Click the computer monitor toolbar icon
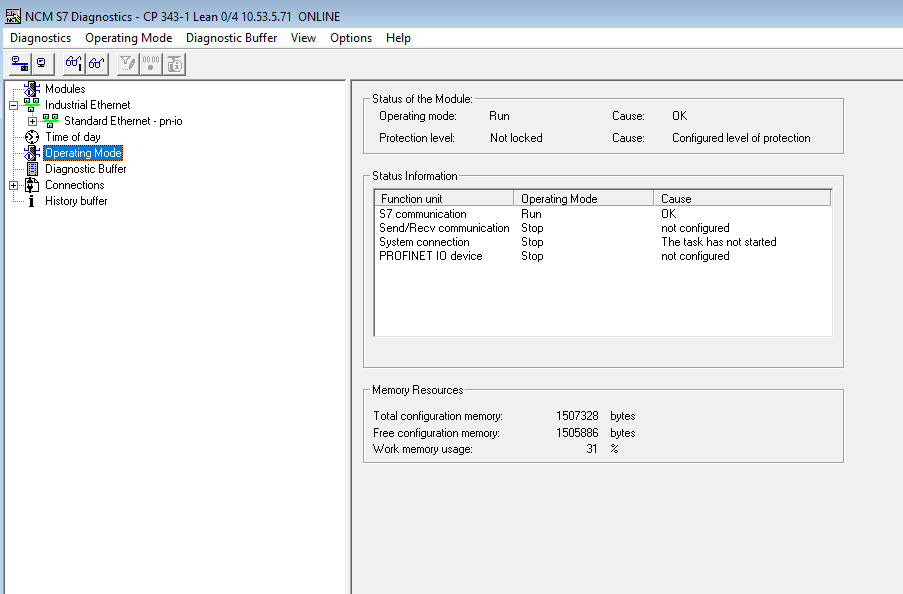Screen dimensions: 903x594 coord(41,64)
